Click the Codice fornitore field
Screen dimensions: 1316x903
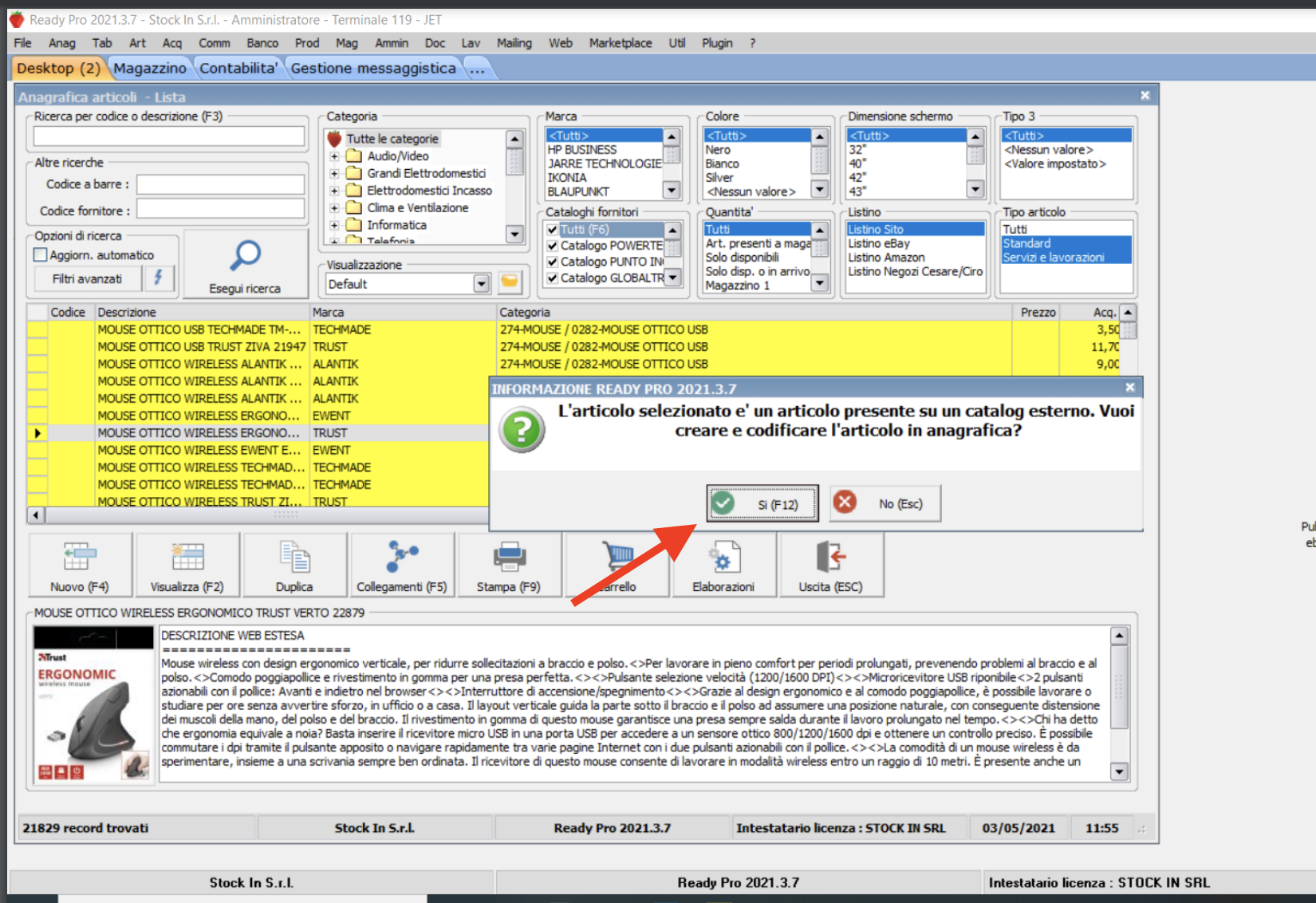click(220, 210)
